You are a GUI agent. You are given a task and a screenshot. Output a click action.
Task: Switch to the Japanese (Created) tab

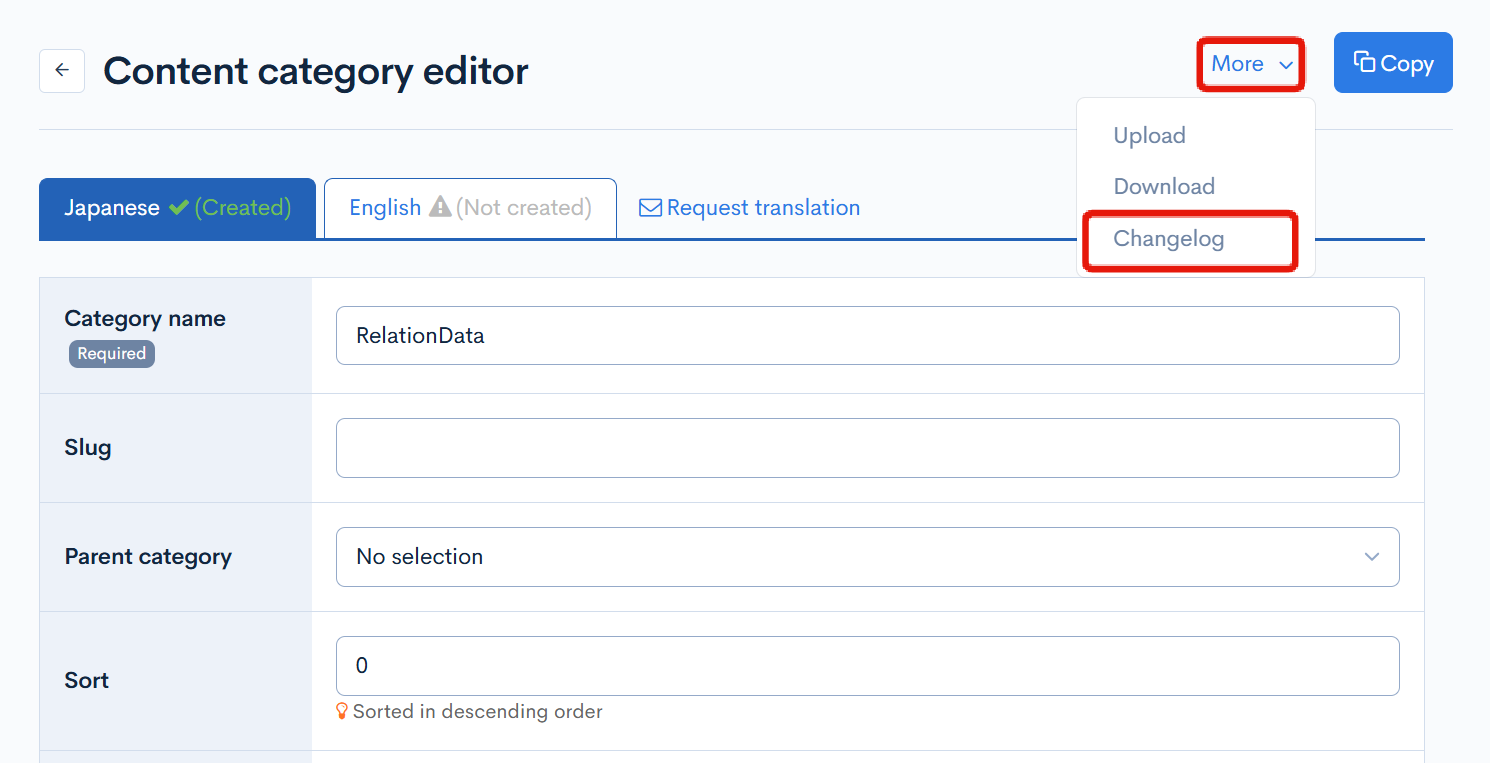click(177, 208)
